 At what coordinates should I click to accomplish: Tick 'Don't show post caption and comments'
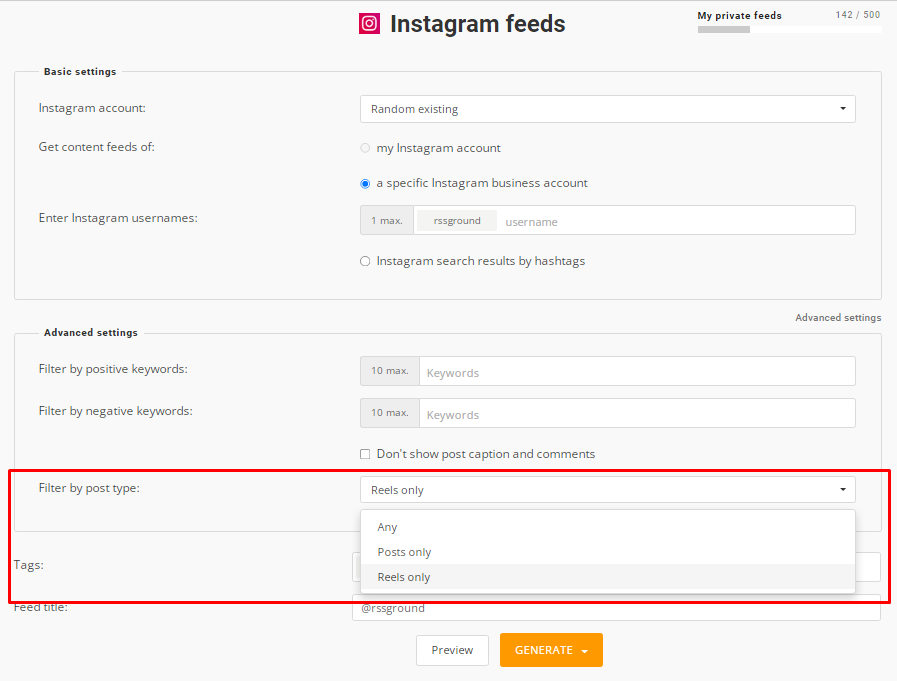click(x=365, y=454)
